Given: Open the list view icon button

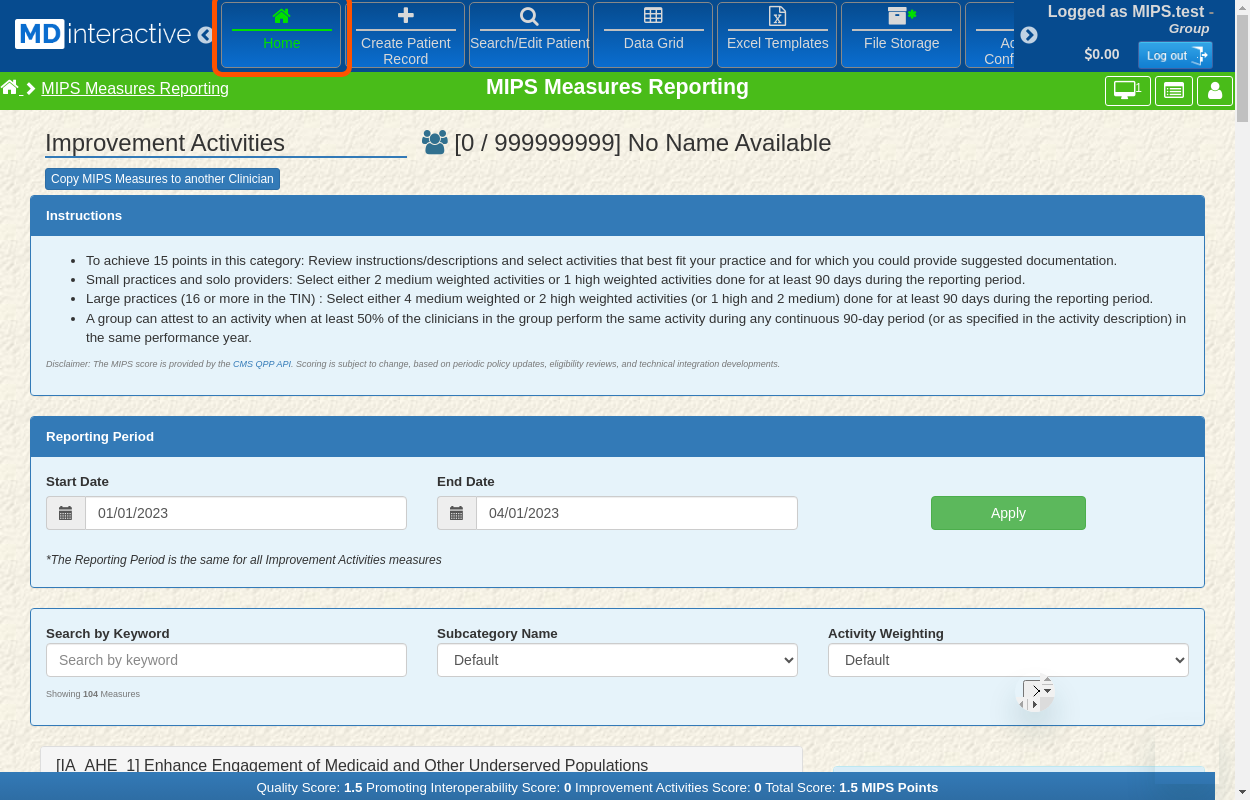Looking at the screenshot, I should coord(1173,91).
